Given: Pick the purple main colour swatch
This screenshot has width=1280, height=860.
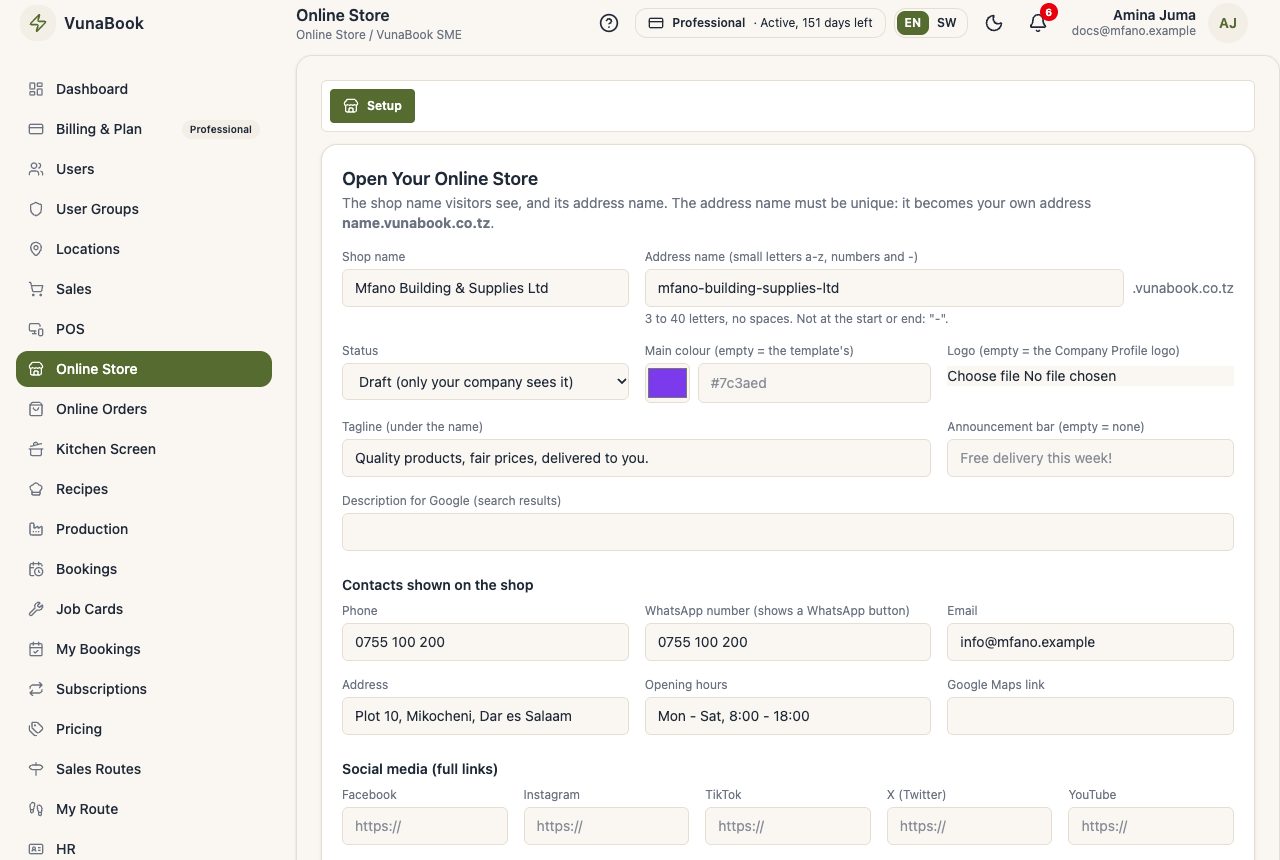Looking at the screenshot, I should 667,383.
